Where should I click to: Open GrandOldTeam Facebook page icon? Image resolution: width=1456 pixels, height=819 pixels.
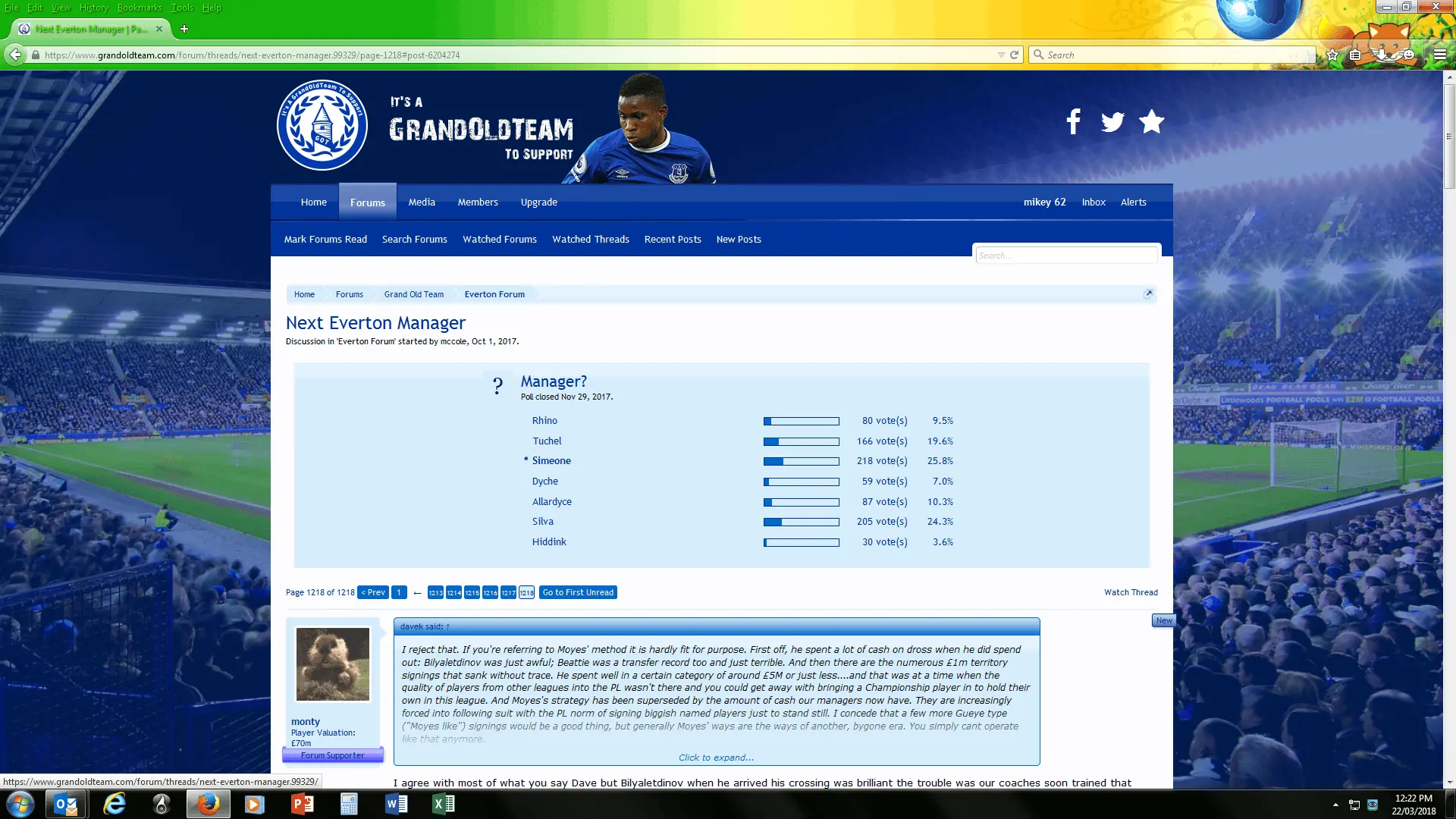pyautogui.click(x=1073, y=121)
